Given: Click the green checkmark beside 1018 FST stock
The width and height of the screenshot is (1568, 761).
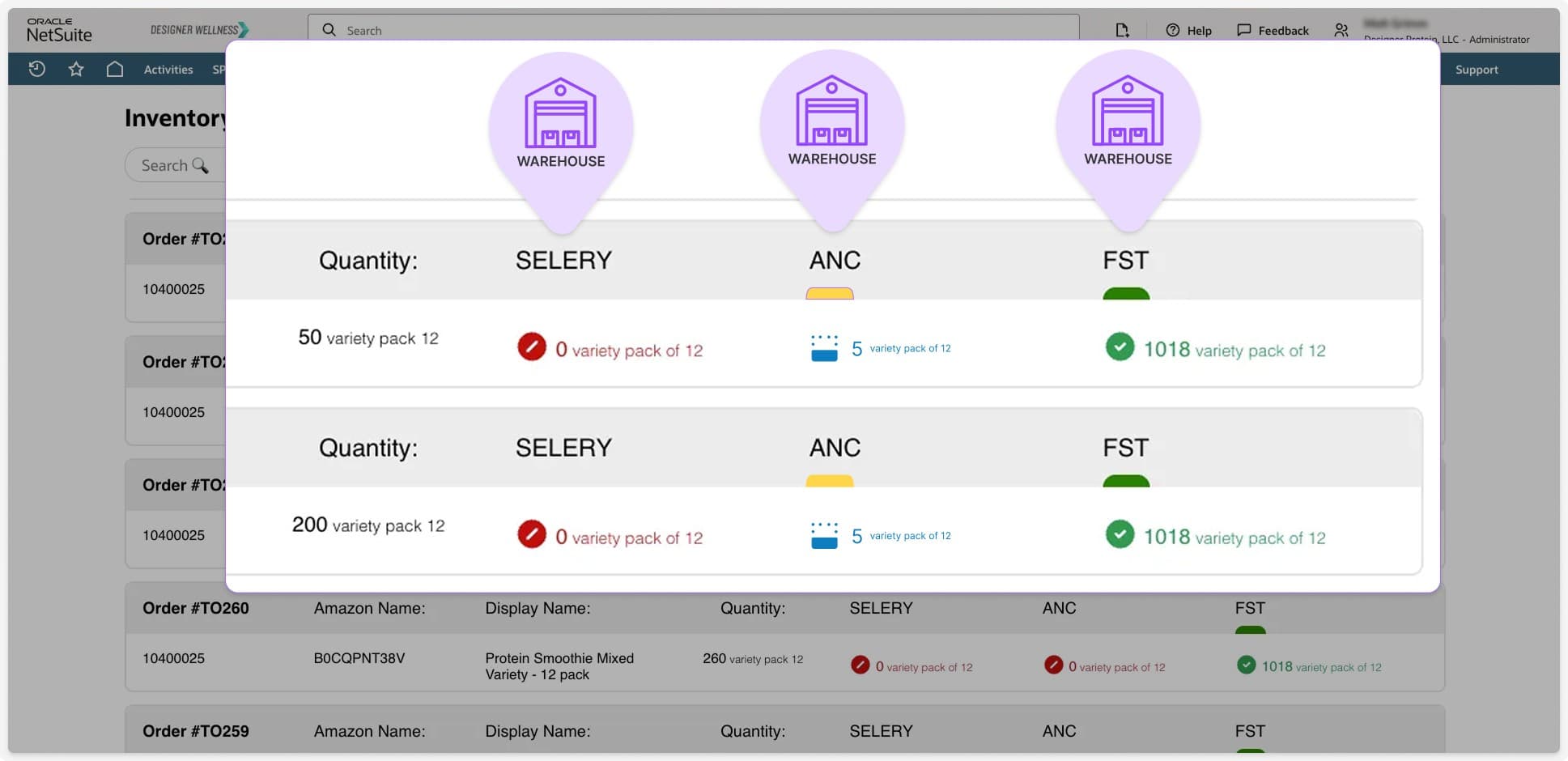Looking at the screenshot, I should click(x=1120, y=347).
